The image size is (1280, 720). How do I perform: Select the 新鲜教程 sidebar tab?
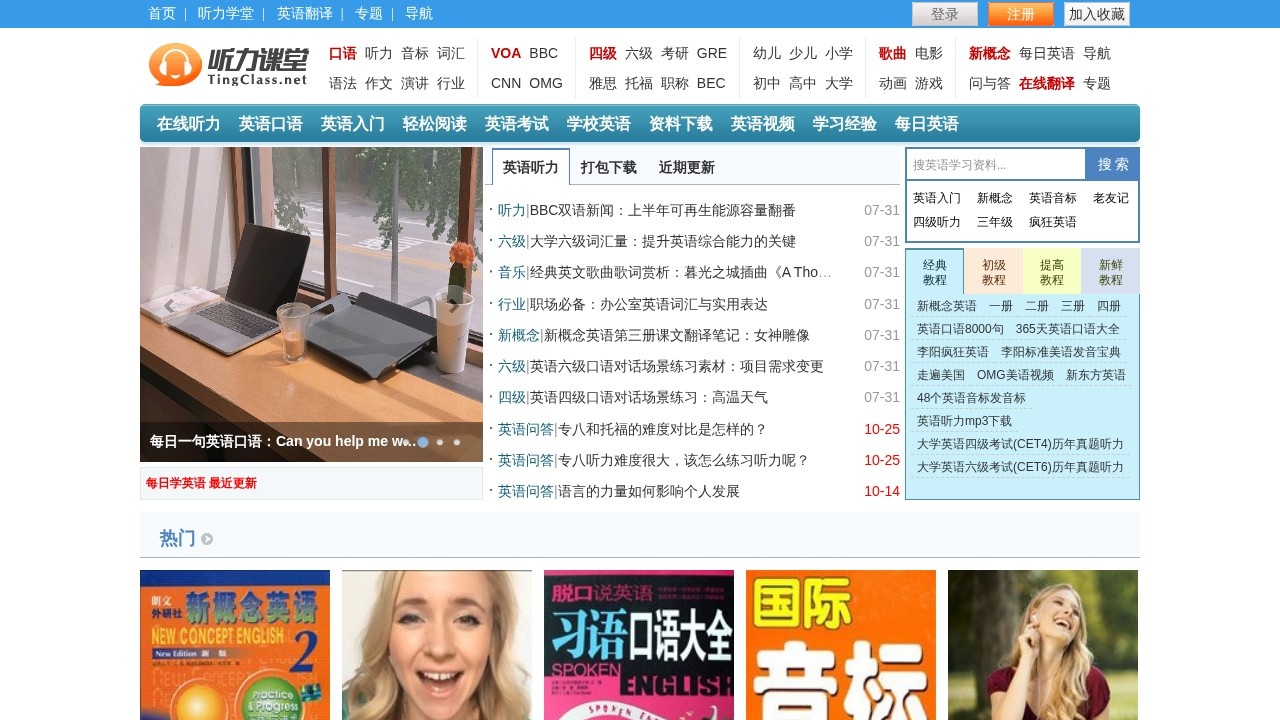tap(1110, 271)
